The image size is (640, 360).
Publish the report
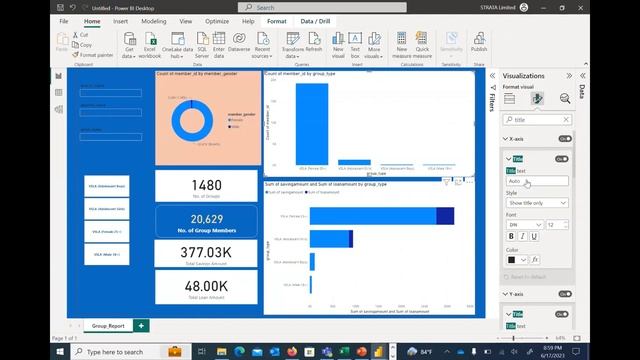(479, 42)
